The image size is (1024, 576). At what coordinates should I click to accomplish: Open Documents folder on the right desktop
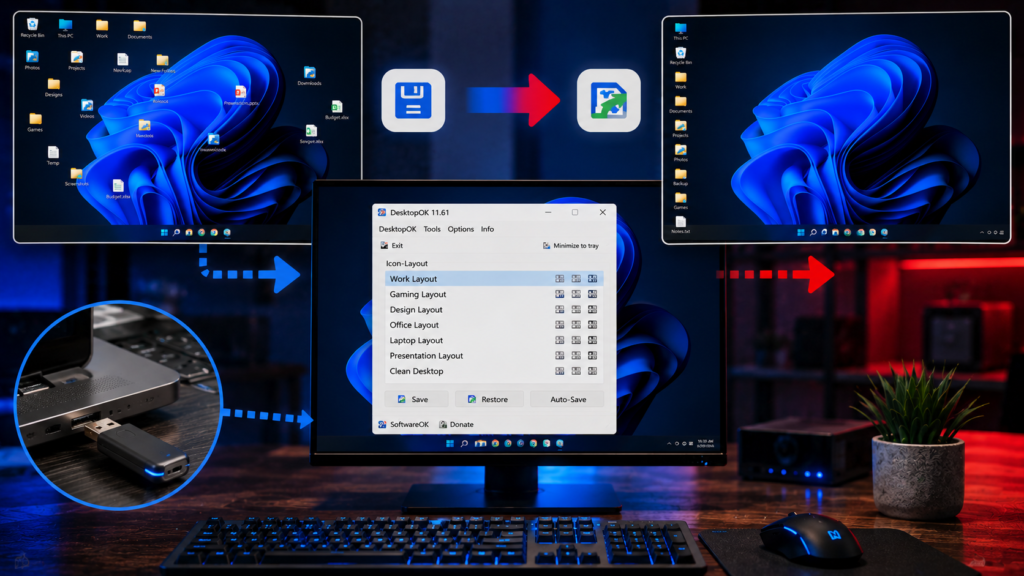coord(680,104)
